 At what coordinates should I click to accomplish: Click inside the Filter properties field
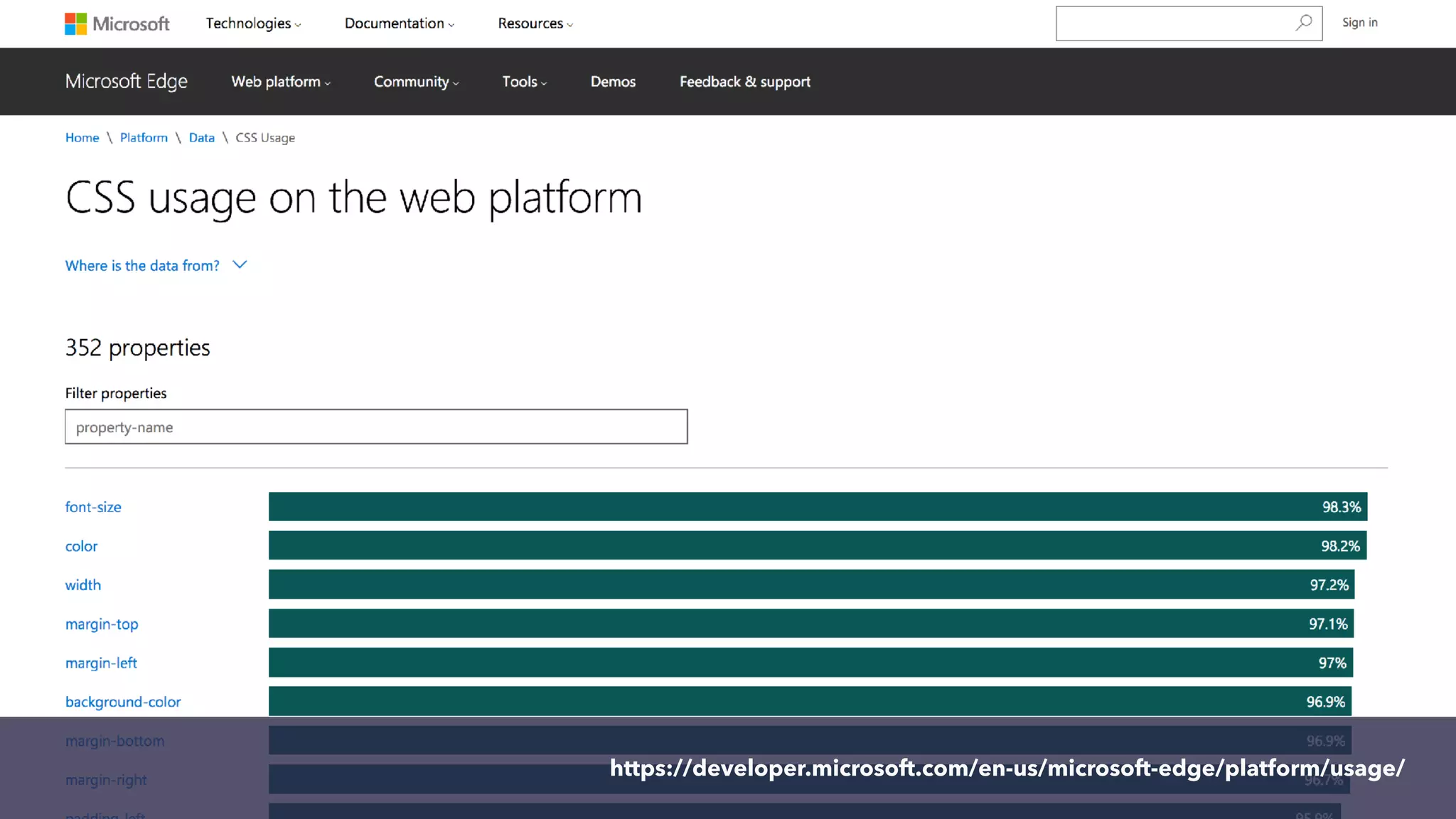pos(376,427)
